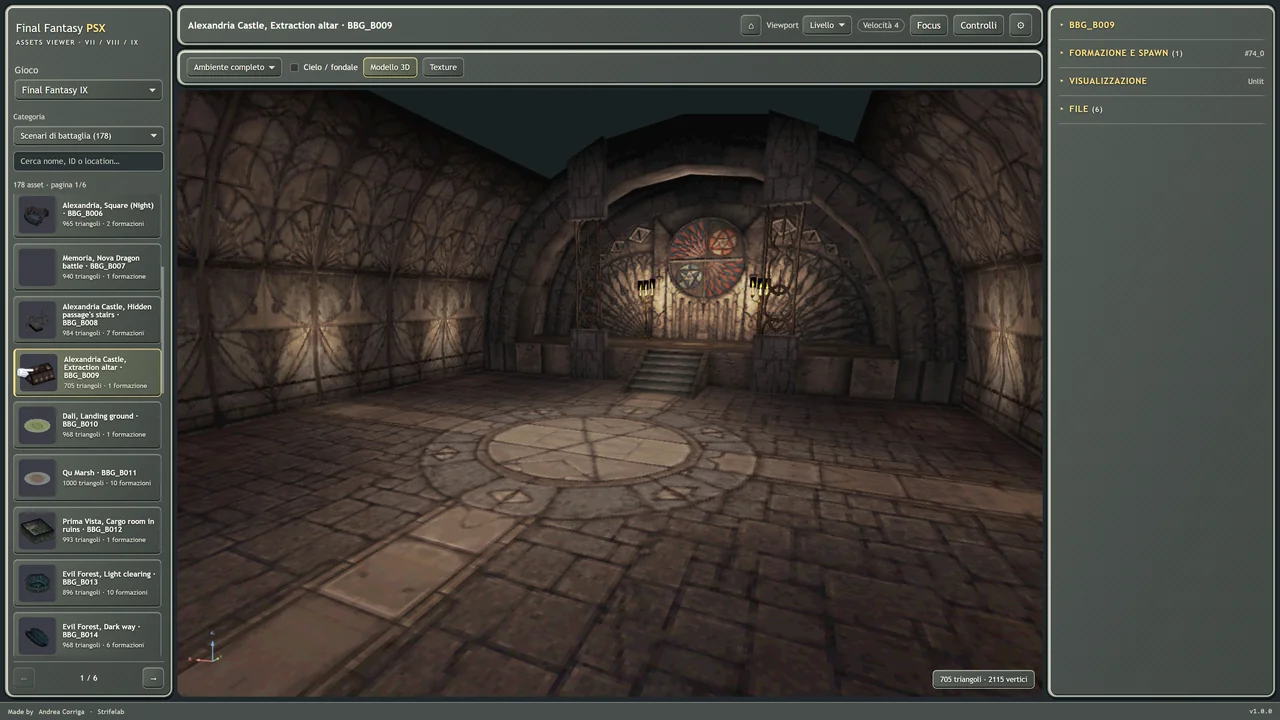The width and height of the screenshot is (1280, 720).
Task: Select the Dali Landing ground BBG_B010 thumbnail
Action: 38,425
